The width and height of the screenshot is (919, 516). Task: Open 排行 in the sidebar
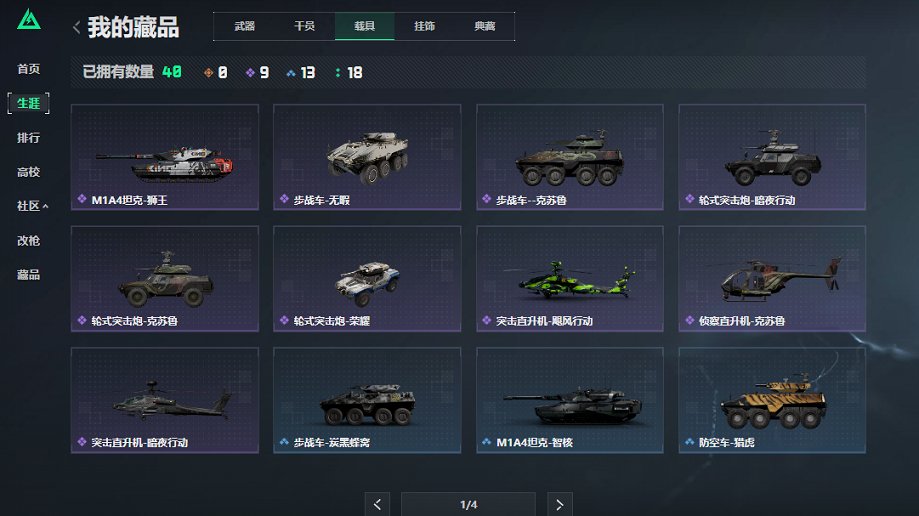28,138
